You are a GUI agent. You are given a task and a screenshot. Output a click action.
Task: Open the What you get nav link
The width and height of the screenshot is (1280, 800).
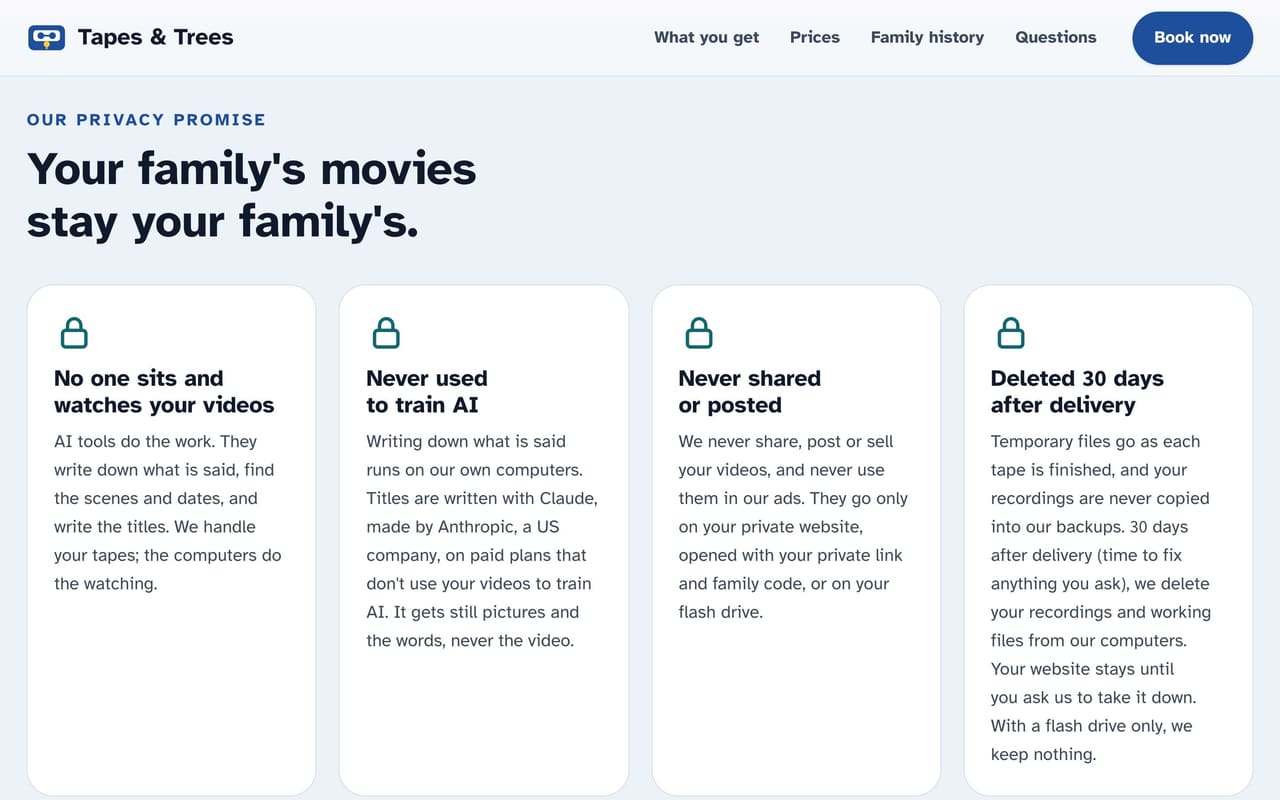706,37
